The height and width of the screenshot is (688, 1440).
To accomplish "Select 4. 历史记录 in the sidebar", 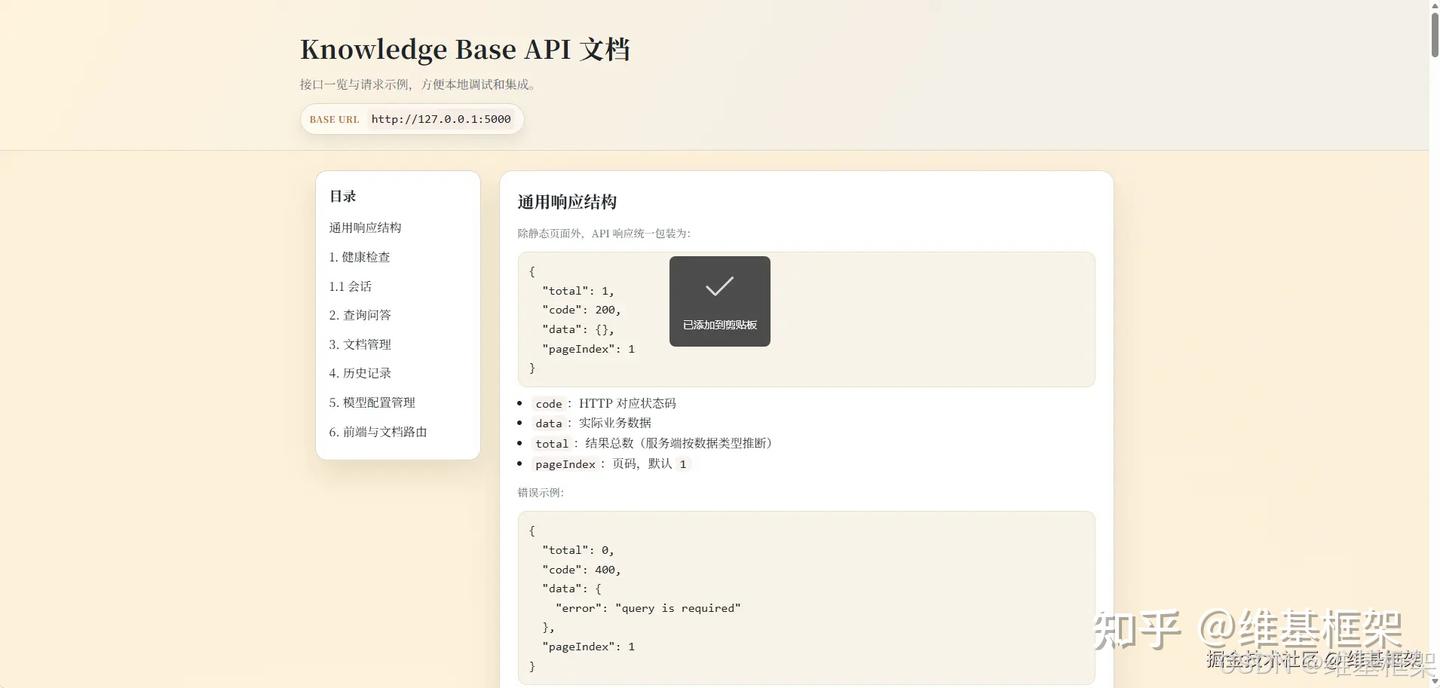I will (x=360, y=373).
